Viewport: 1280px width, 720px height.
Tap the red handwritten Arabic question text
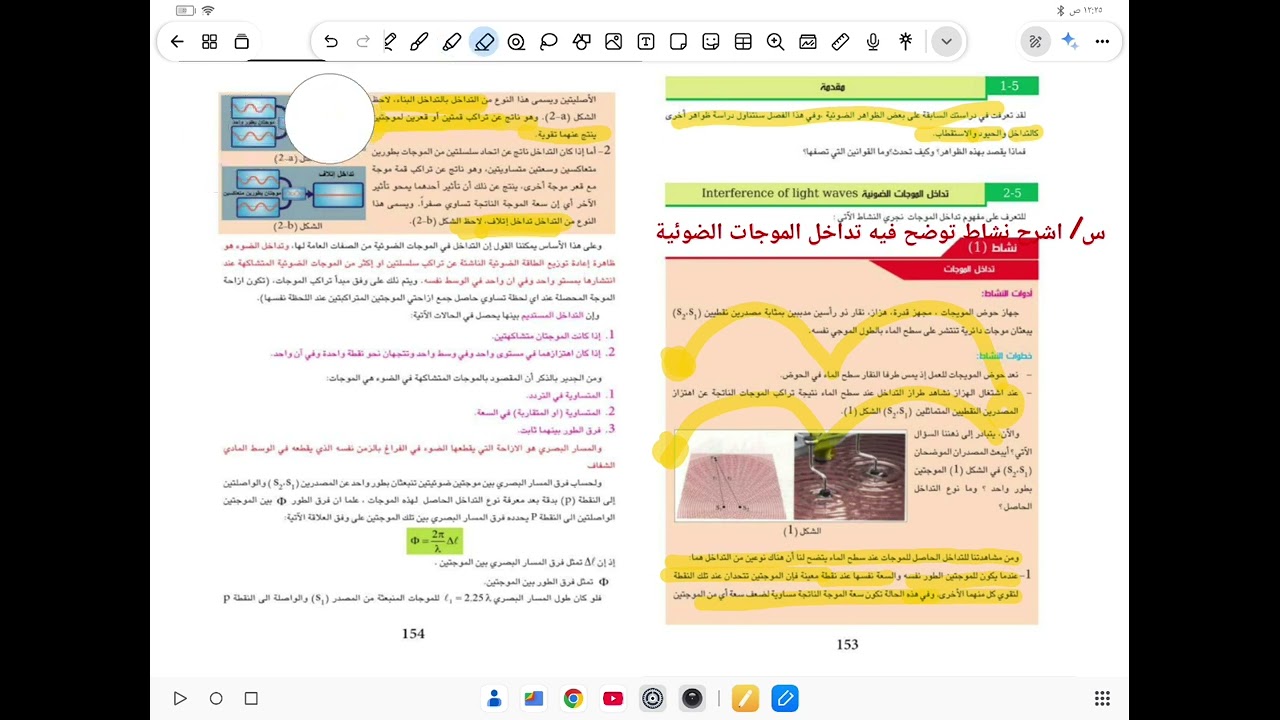click(880, 232)
